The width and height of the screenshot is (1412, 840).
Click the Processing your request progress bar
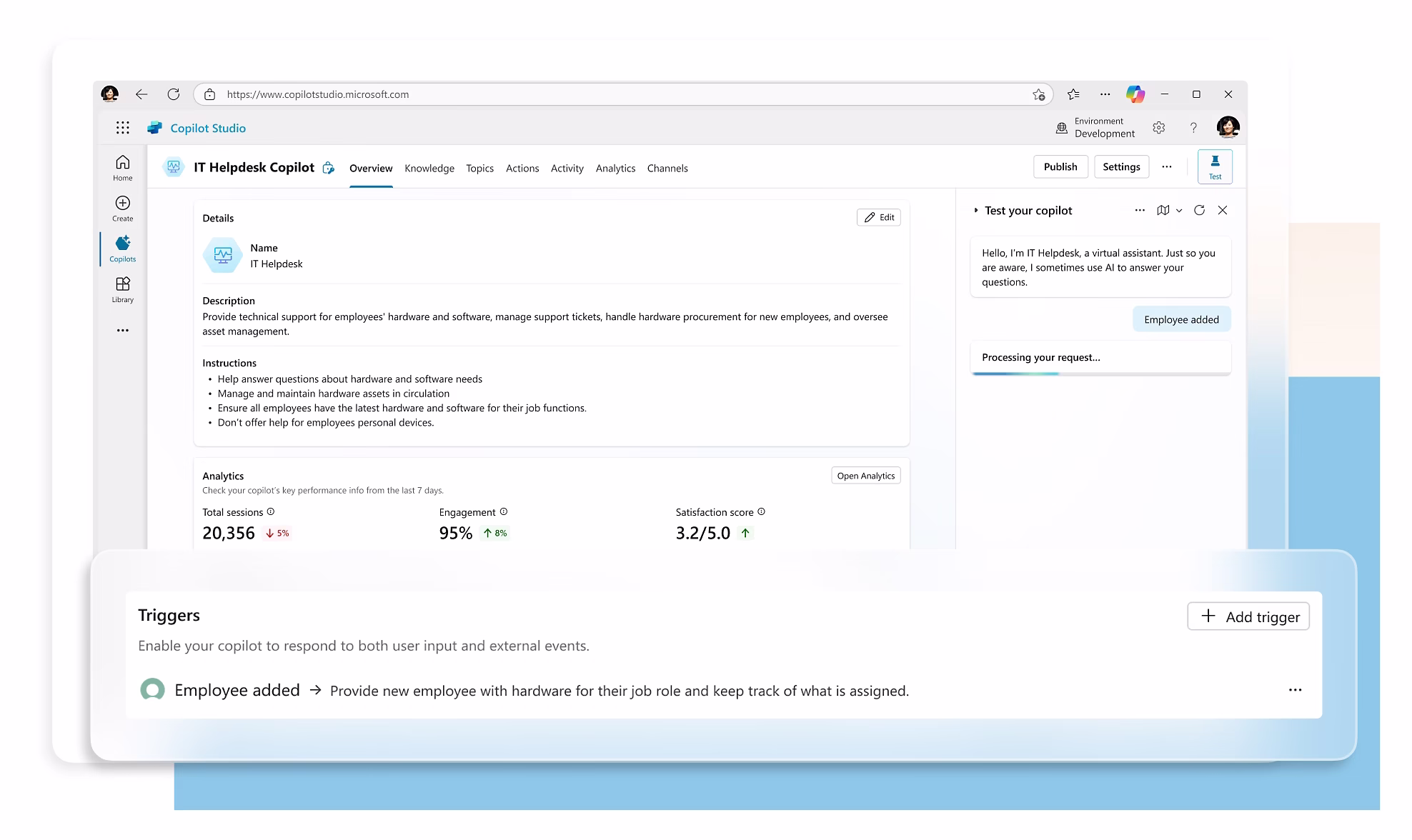click(1100, 374)
